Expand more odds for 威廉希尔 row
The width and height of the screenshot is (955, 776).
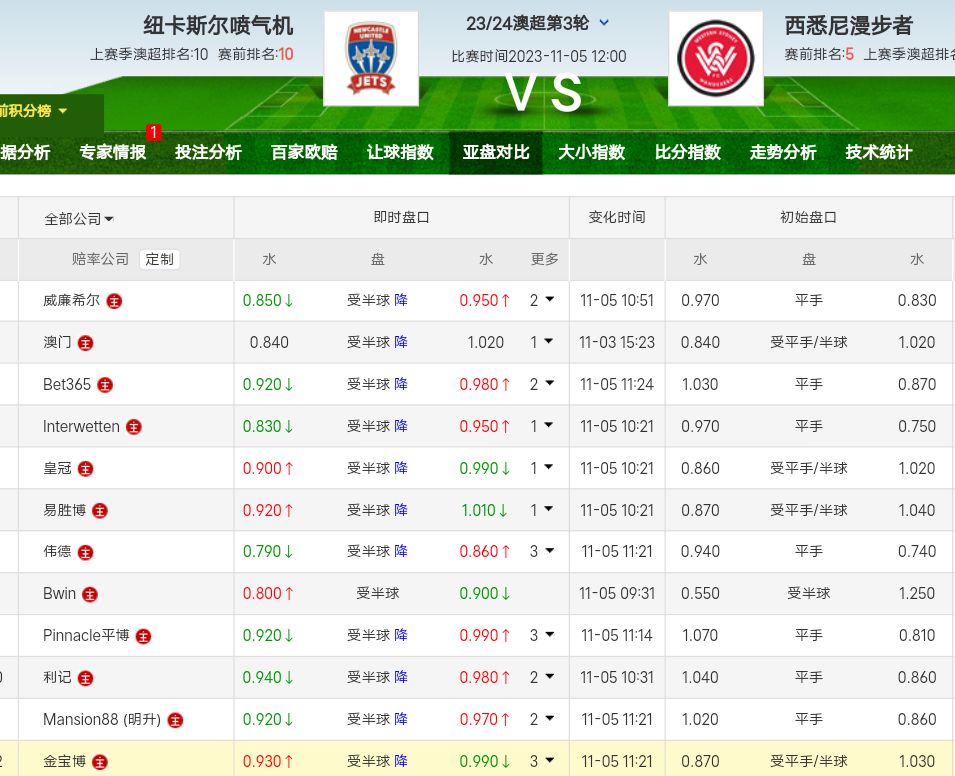541,300
